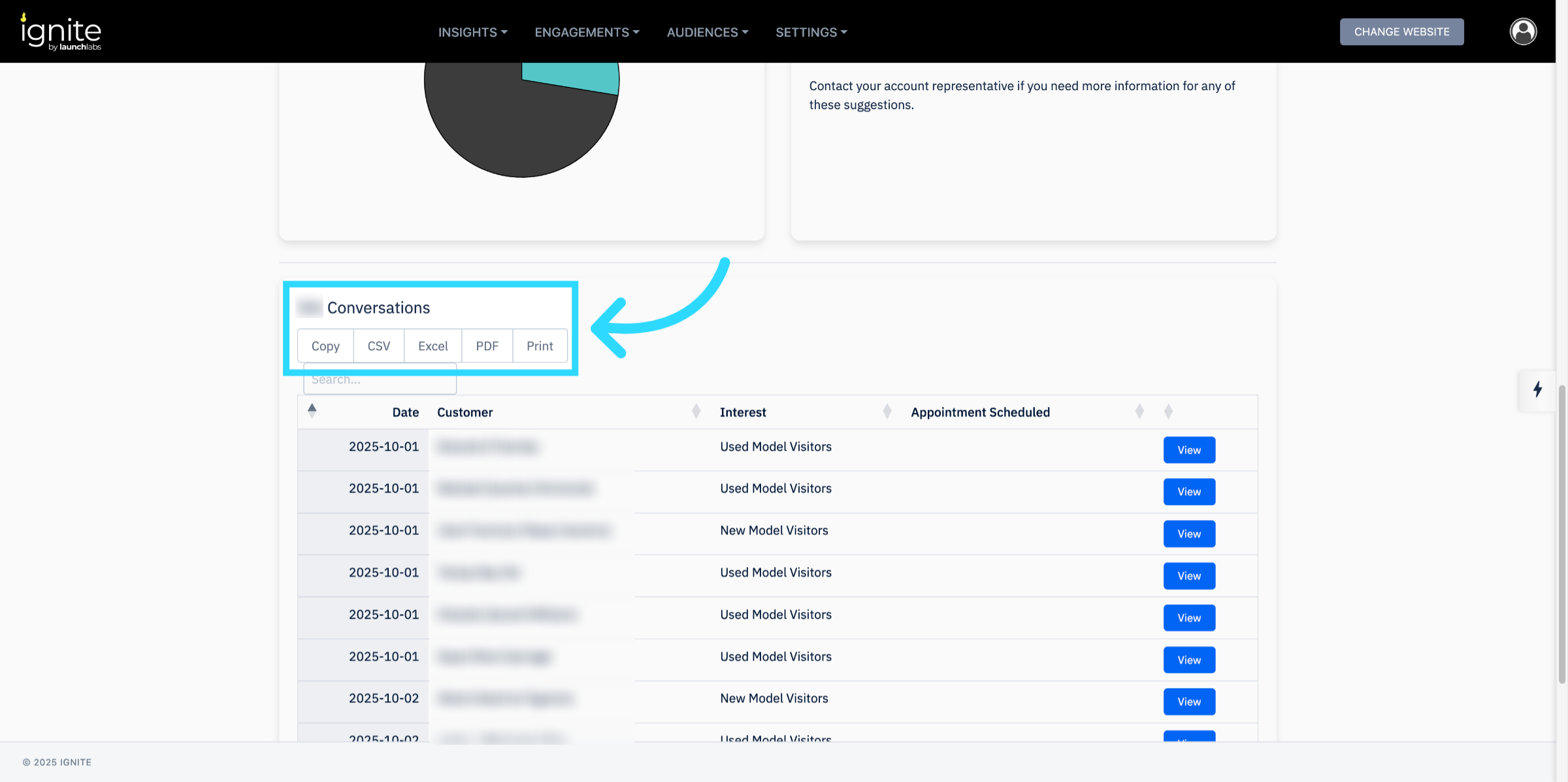Screen dimensions: 1568x782
Task: Open the Audiences dropdown menu
Action: pos(708,32)
